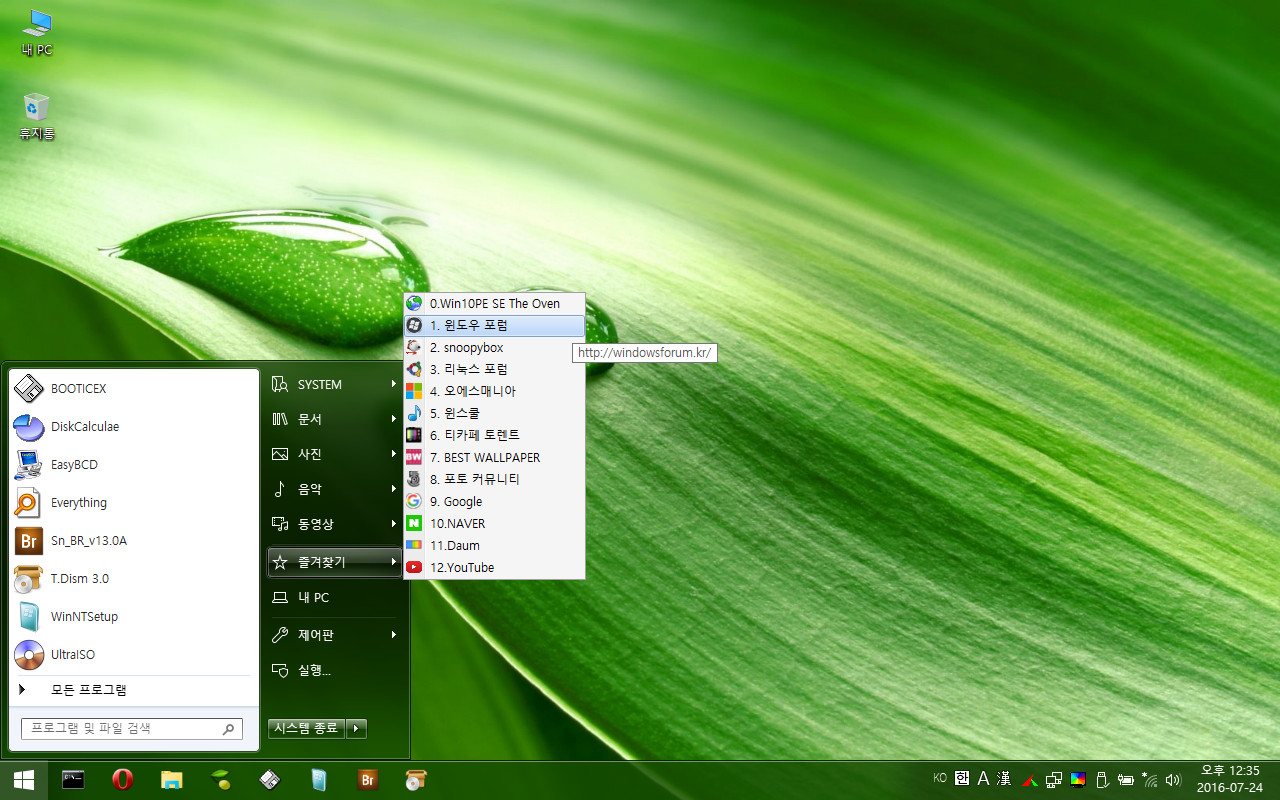Open the 내 PC desktop icon
The image size is (1280, 800).
(x=37, y=33)
